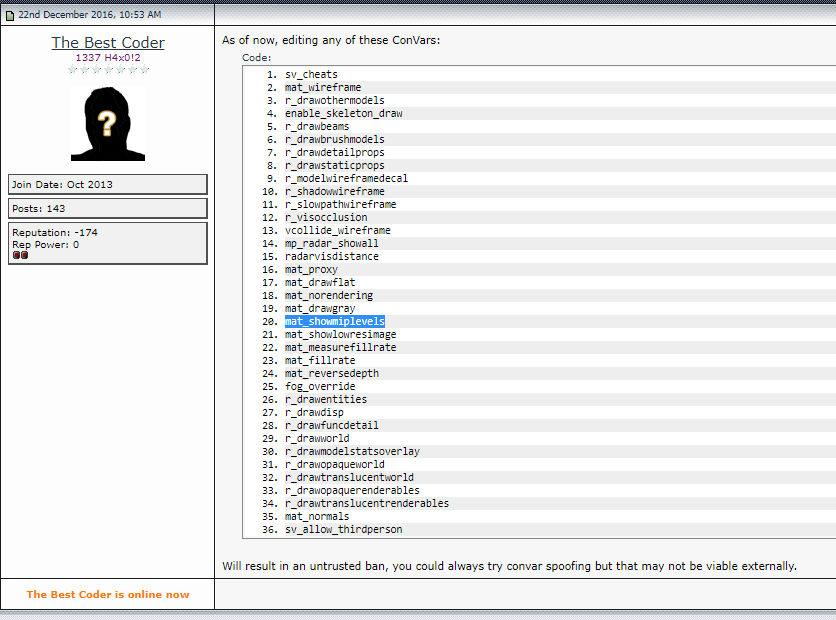
Task: Click code line r_visocclusion
Action: (x=326, y=218)
